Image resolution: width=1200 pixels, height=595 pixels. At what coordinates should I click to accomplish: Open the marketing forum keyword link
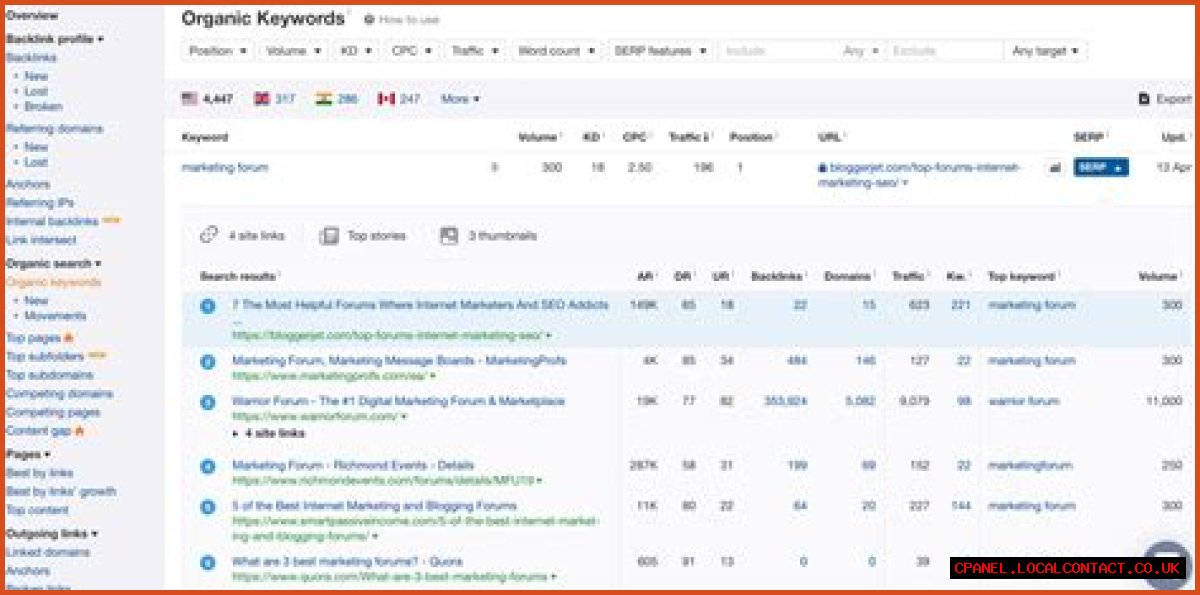point(225,168)
